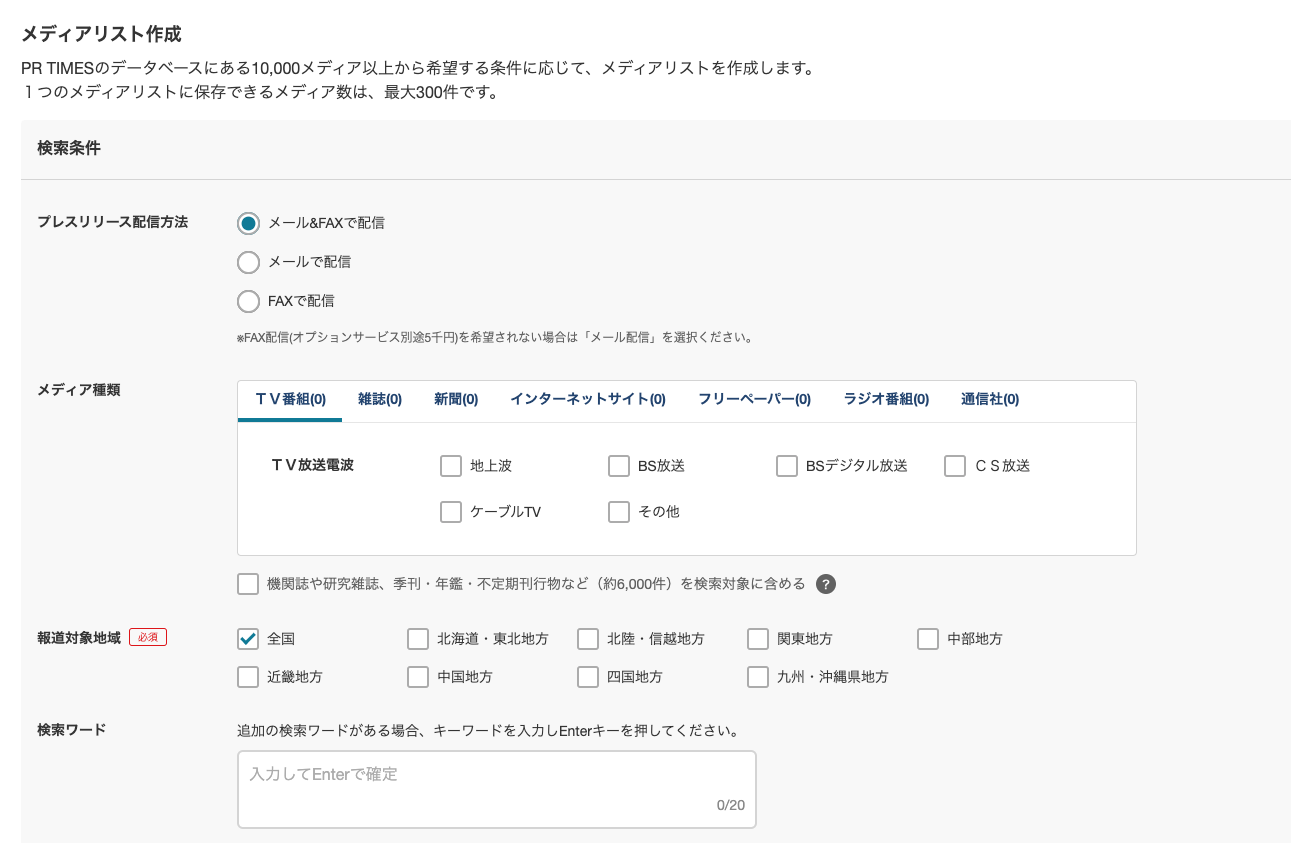Click the 0/20 keyword counter
The height and width of the screenshot is (843, 1291).
tap(731, 805)
